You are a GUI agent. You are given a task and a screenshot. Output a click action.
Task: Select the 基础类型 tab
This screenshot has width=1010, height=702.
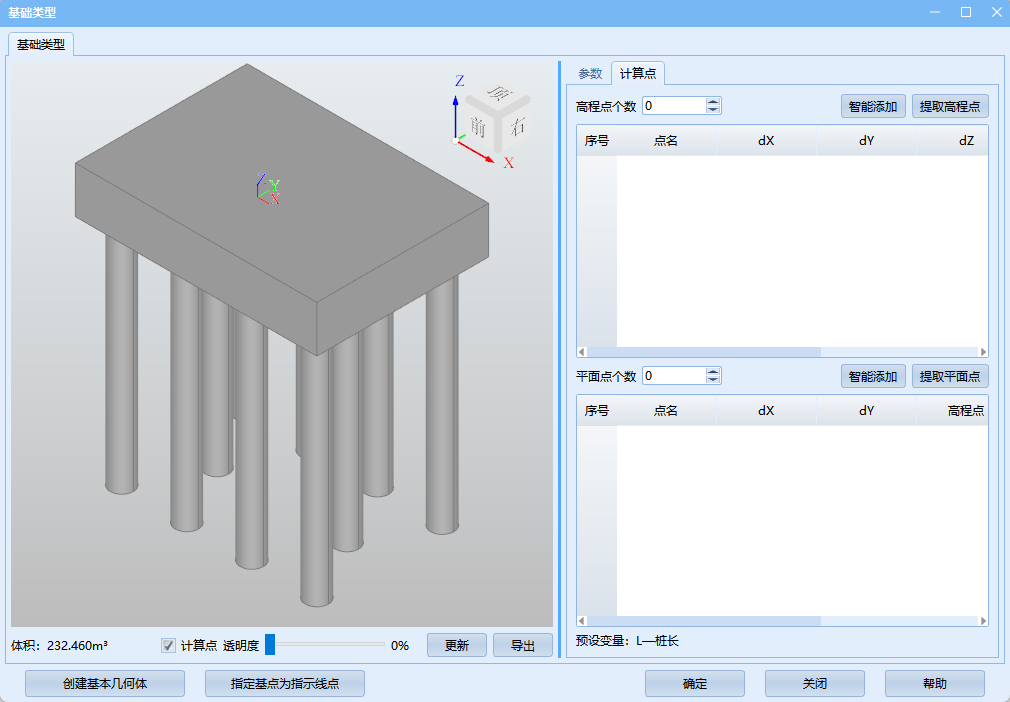click(41, 45)
